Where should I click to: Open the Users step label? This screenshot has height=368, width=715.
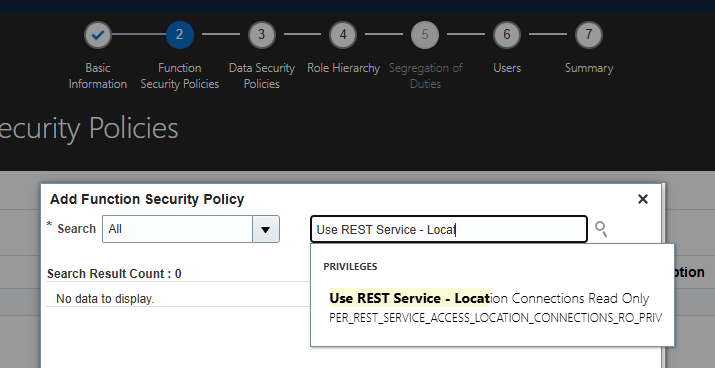507,68
